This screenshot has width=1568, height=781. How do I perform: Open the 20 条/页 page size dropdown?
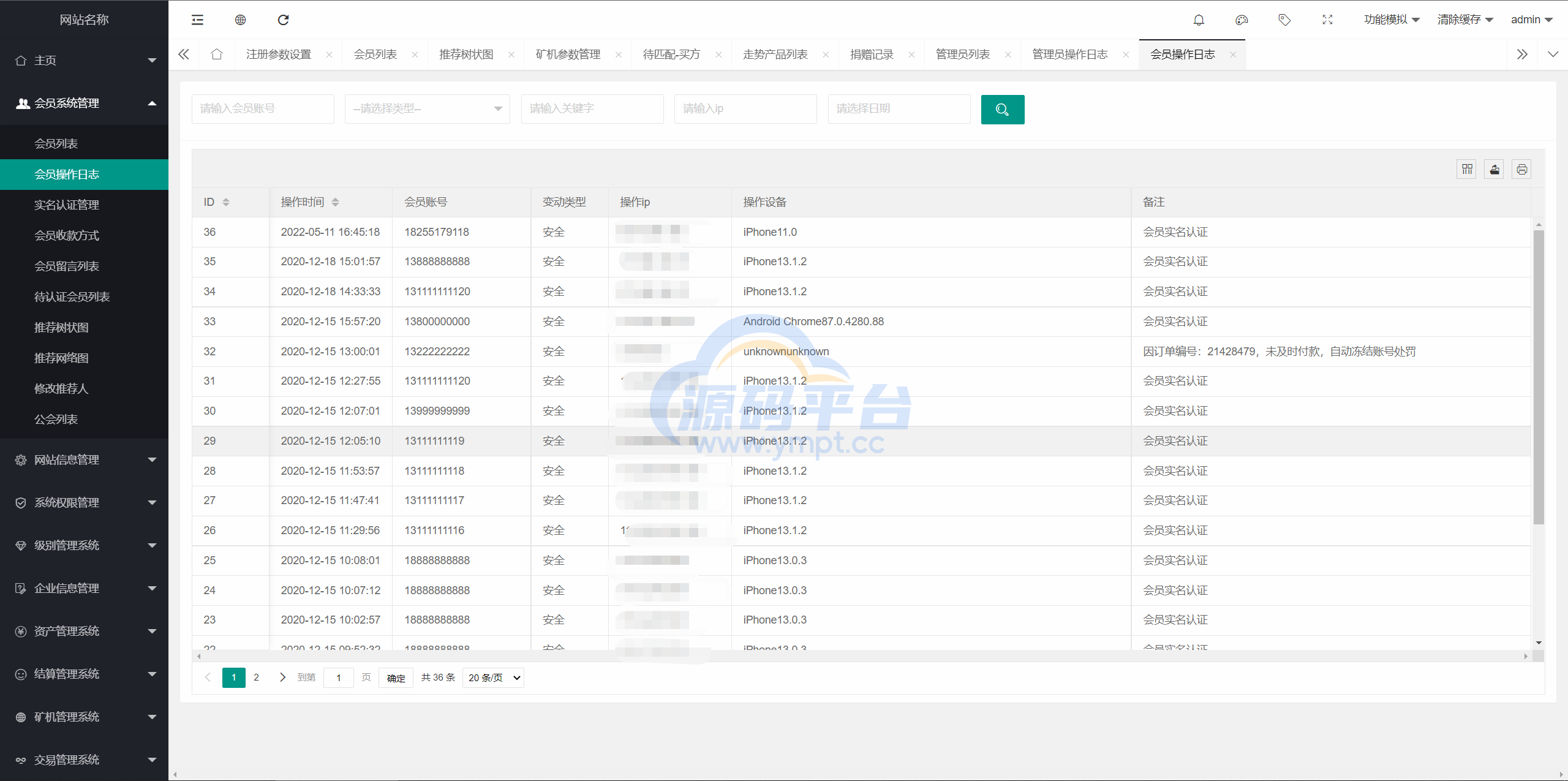(x=493, y=677)
